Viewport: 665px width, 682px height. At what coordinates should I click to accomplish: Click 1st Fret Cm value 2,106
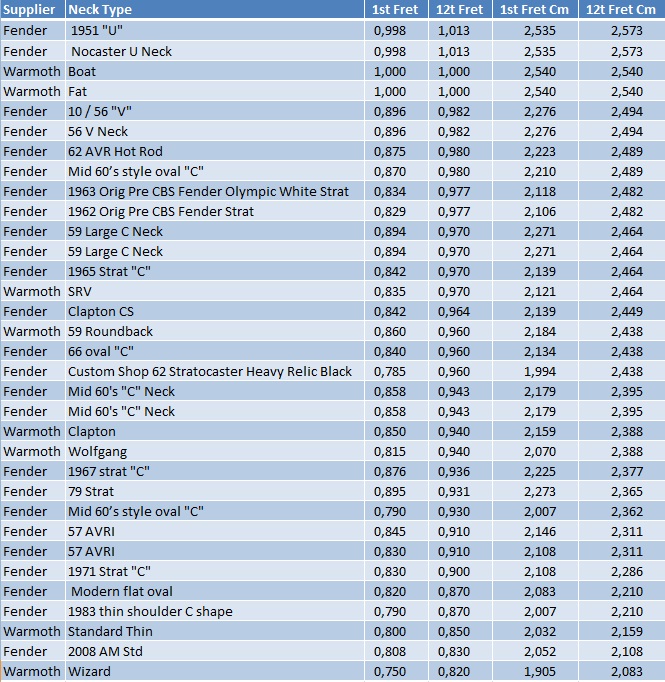click(x=535, y=211)
